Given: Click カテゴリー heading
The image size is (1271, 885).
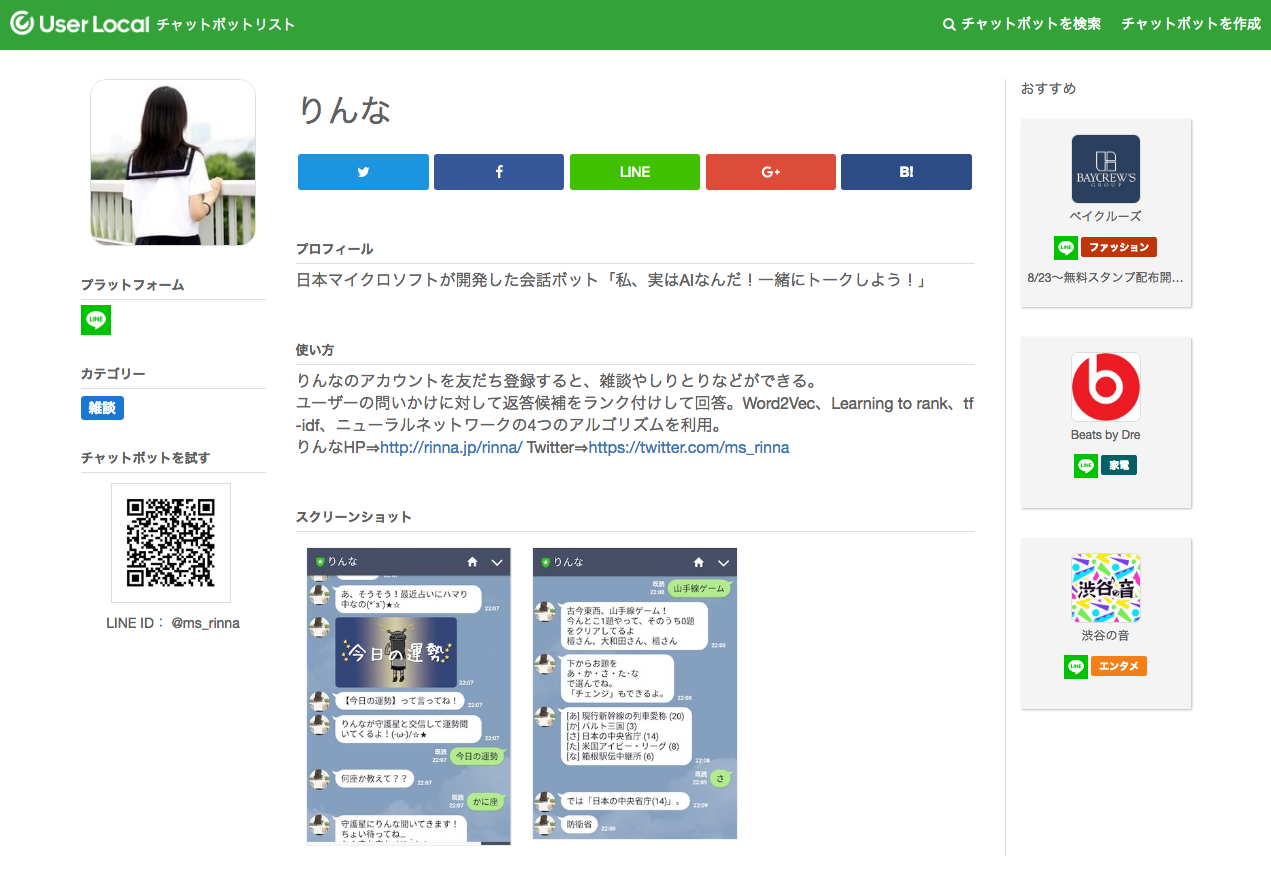Looking at the screenshot, I should coord(113,374).
